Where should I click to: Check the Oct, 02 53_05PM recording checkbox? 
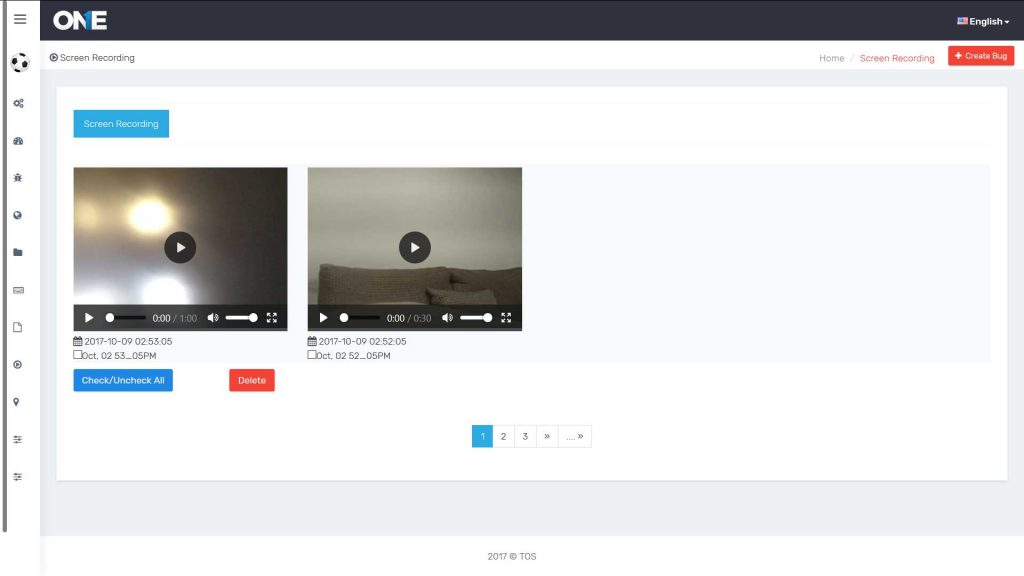[76, 354]
